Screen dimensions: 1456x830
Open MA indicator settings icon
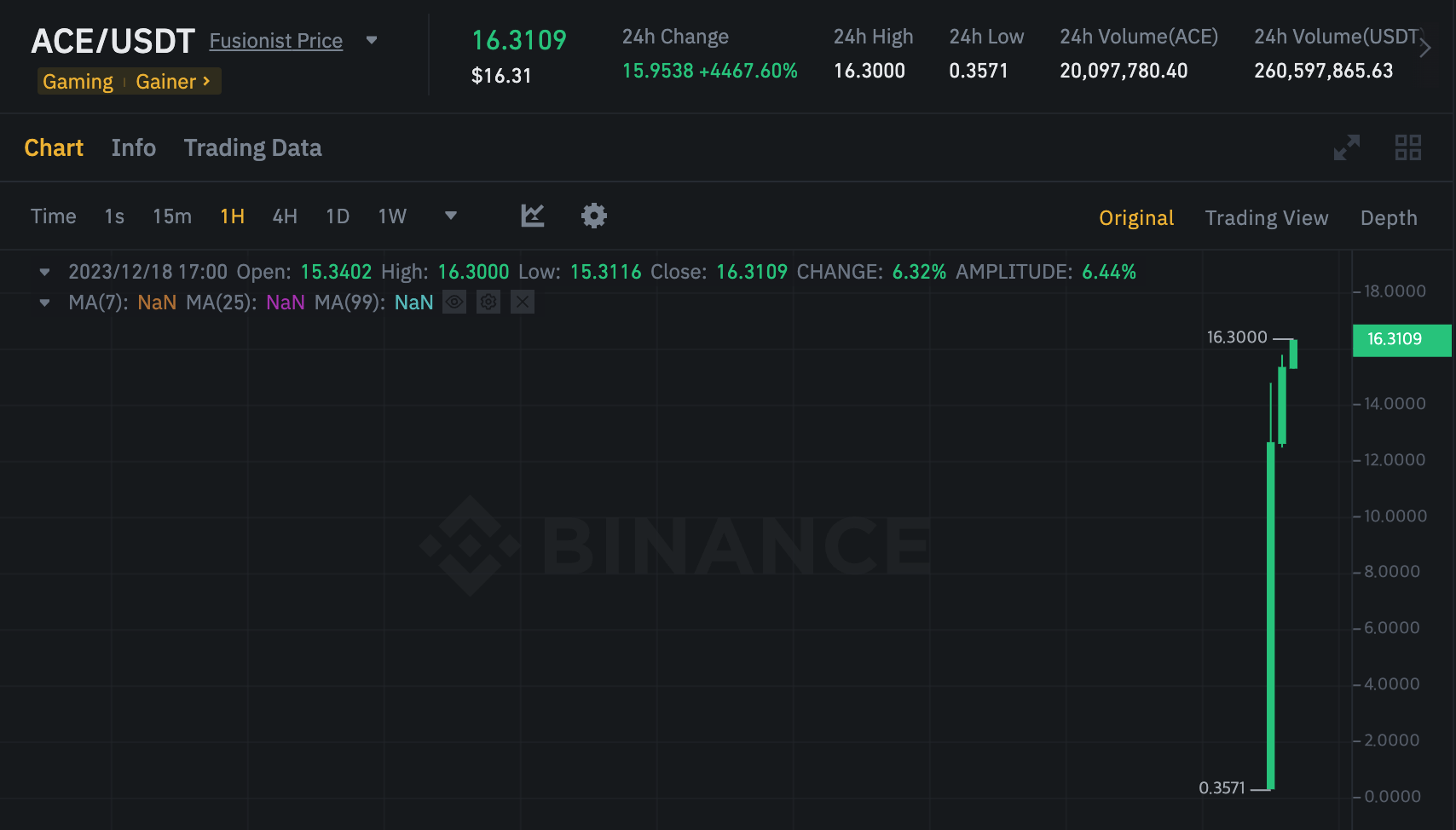(488, 302)
